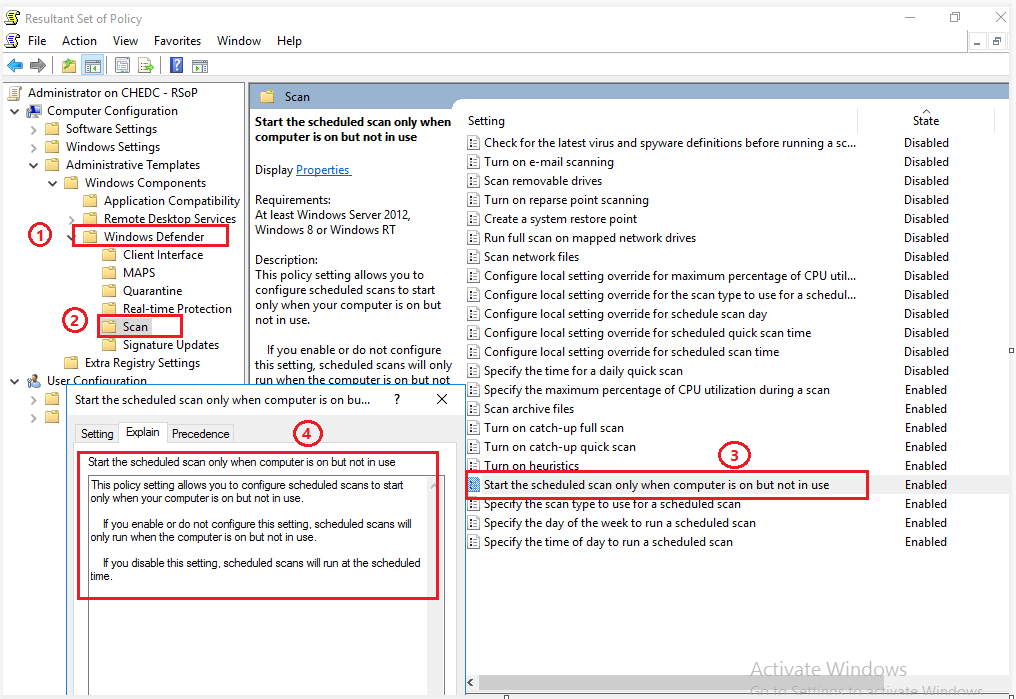Click the Export List toolbar icon
Image resolution: width=1016 pixels, height=699 pixels.
pyautogui.click(x=146, y=65)
